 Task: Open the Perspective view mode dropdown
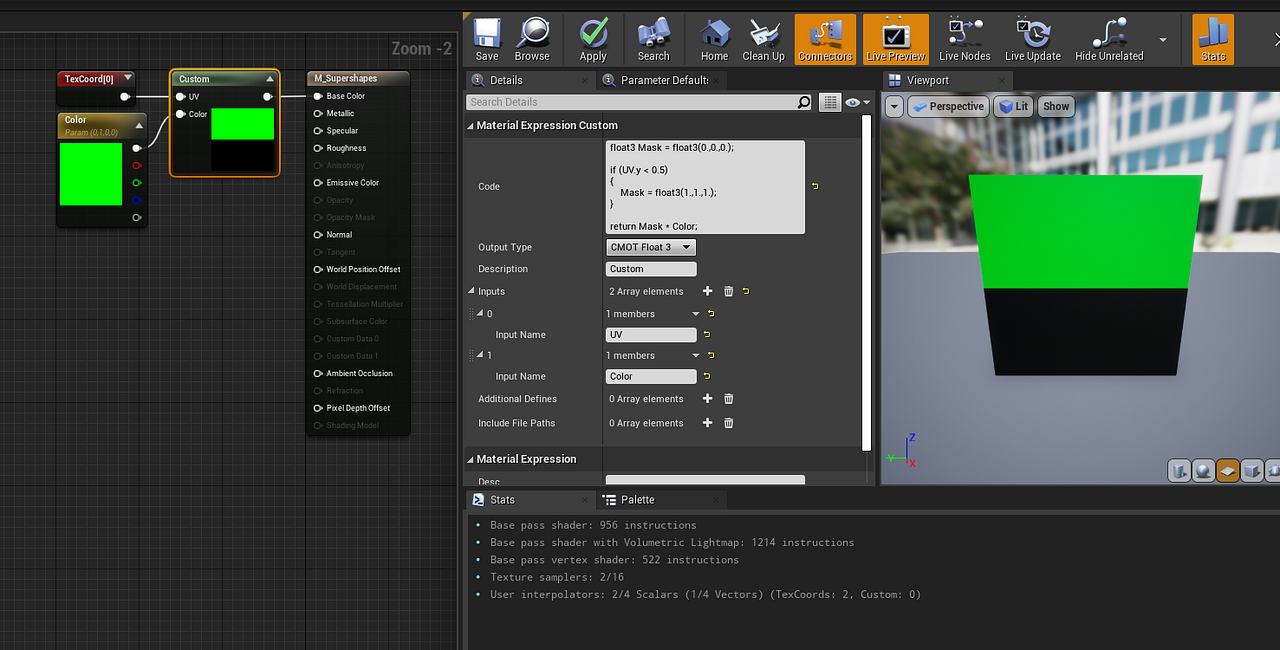[x=946, y=106]
